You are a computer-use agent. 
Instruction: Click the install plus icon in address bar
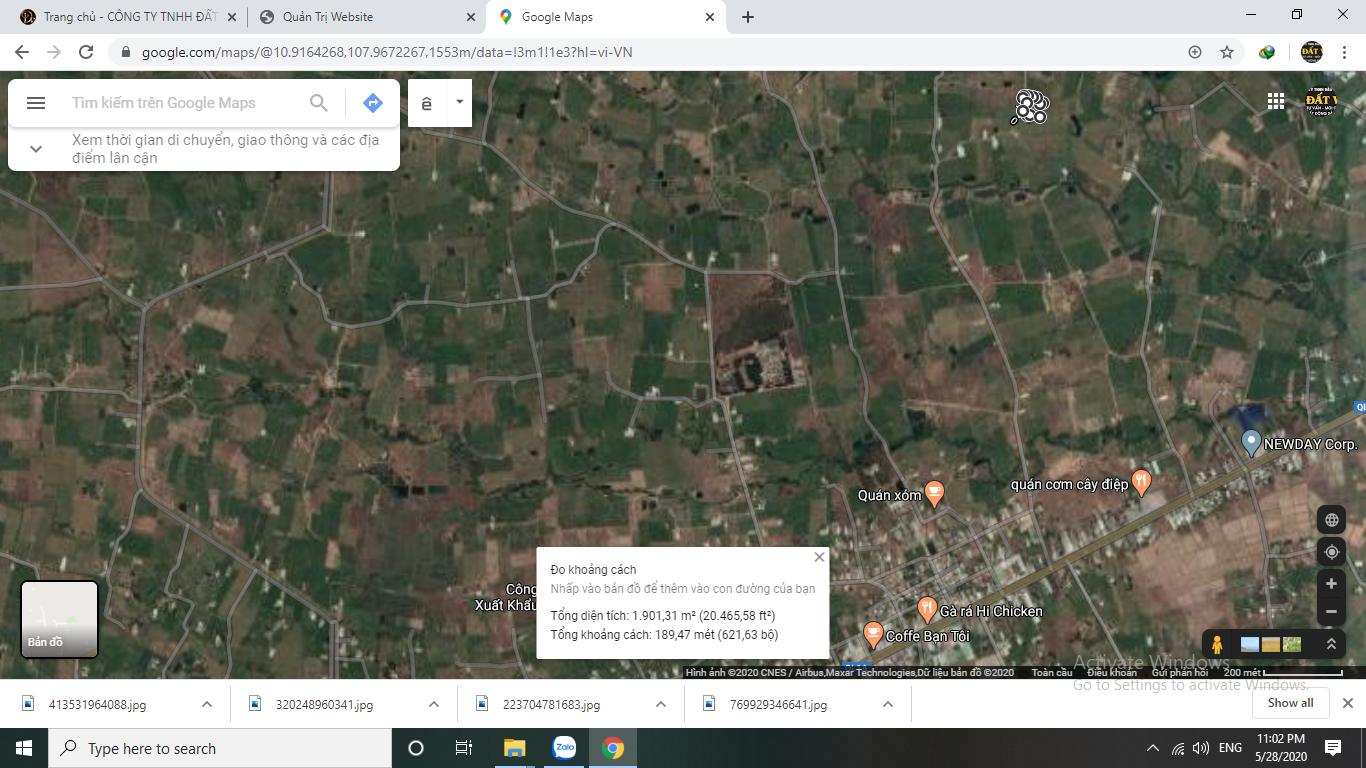click(x=1195, y=52)
